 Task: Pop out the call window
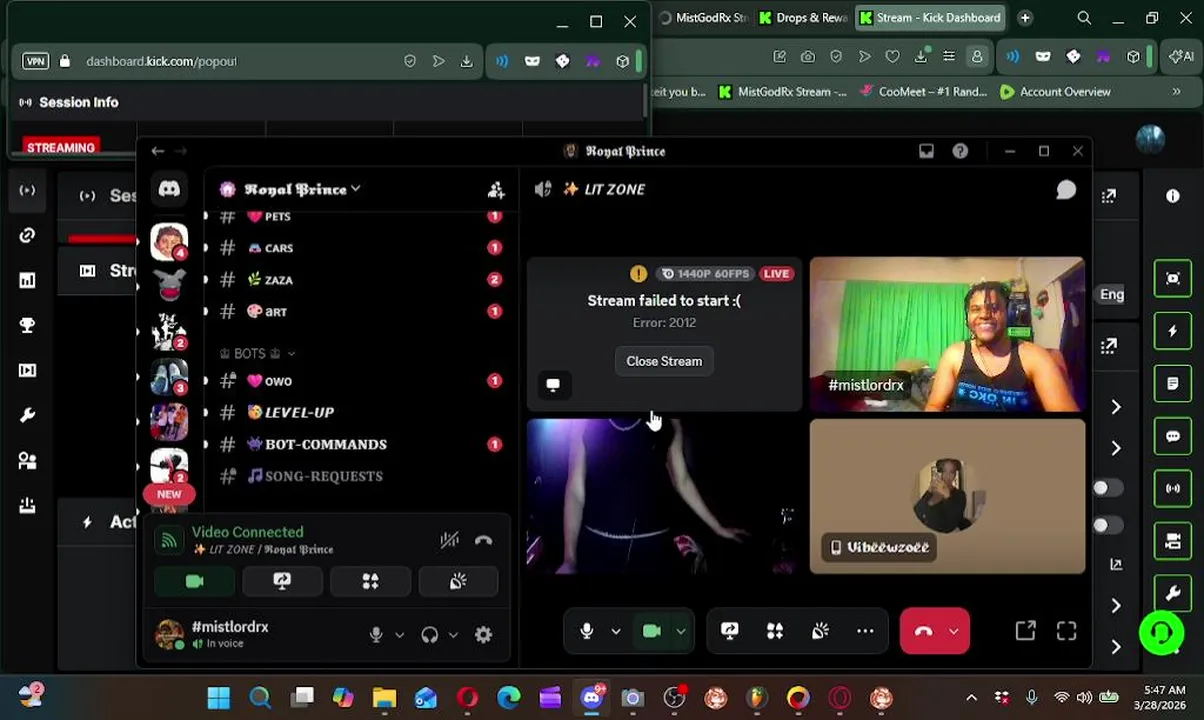1025,631
